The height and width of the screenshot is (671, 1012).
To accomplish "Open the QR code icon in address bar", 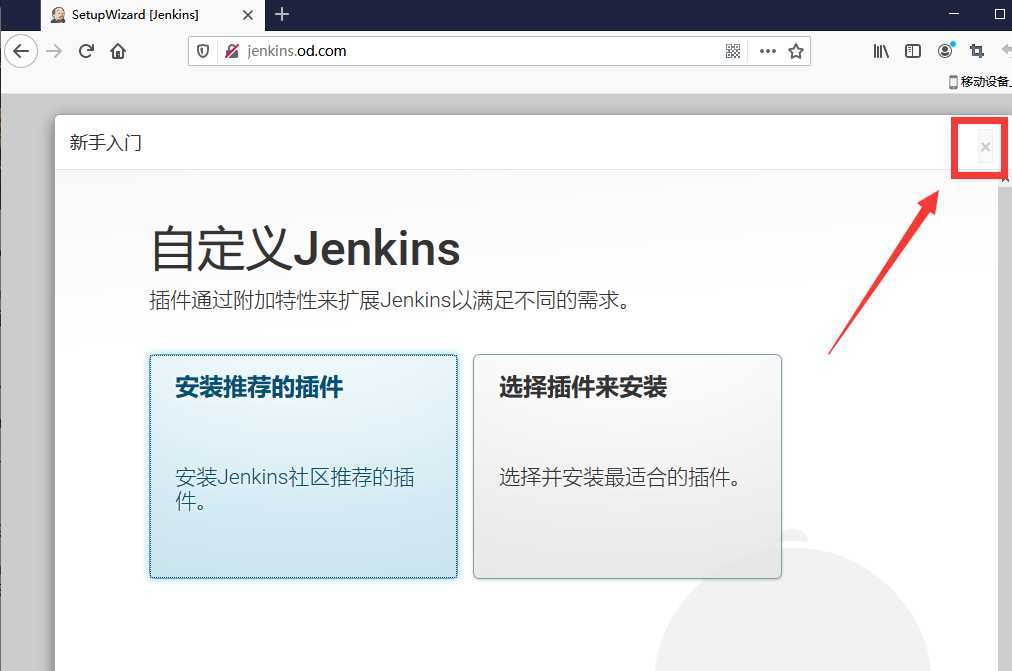I will 733,51.
